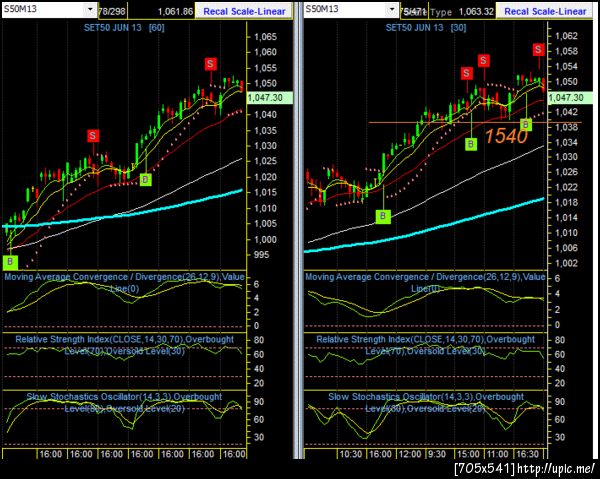Screen dimensions: 600x479
Task: Click the 16:30 time label on [30] chart
Action: tap(527, 454)
